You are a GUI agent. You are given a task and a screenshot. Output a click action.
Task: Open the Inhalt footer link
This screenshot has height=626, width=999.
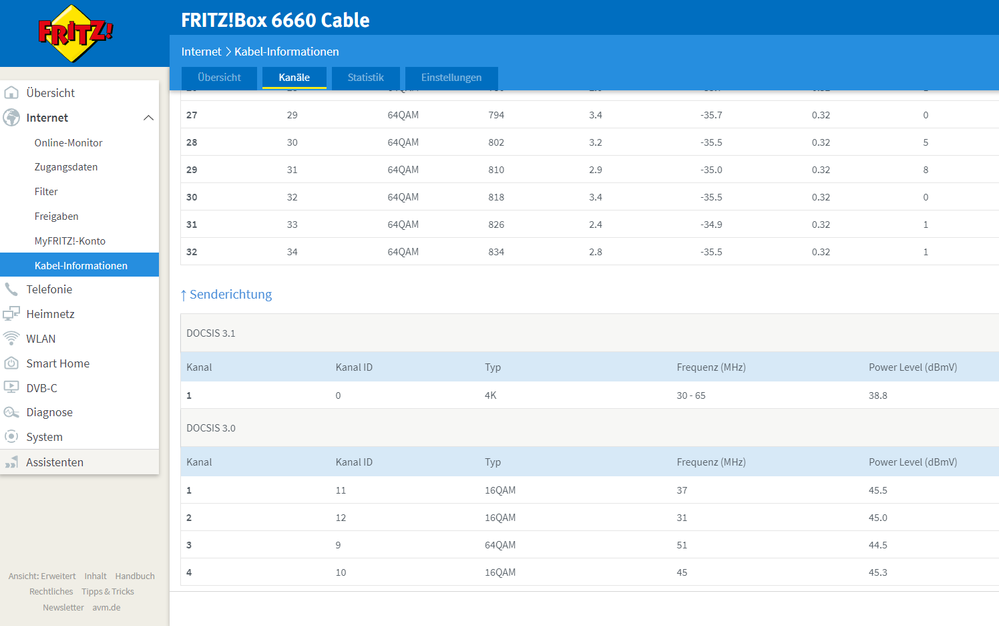[x=96, y=576]
